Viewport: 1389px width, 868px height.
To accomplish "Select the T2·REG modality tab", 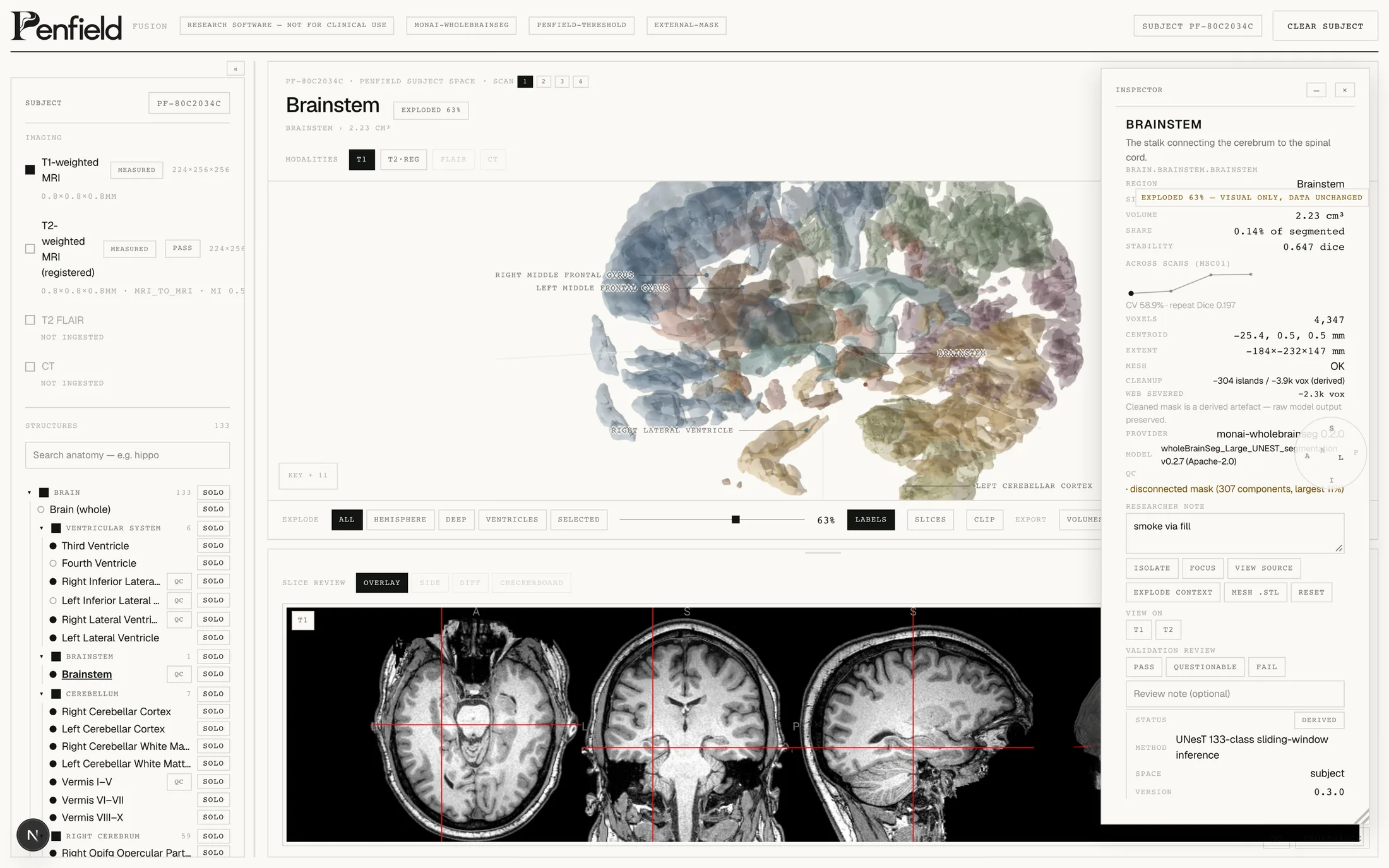I will 403,160.
